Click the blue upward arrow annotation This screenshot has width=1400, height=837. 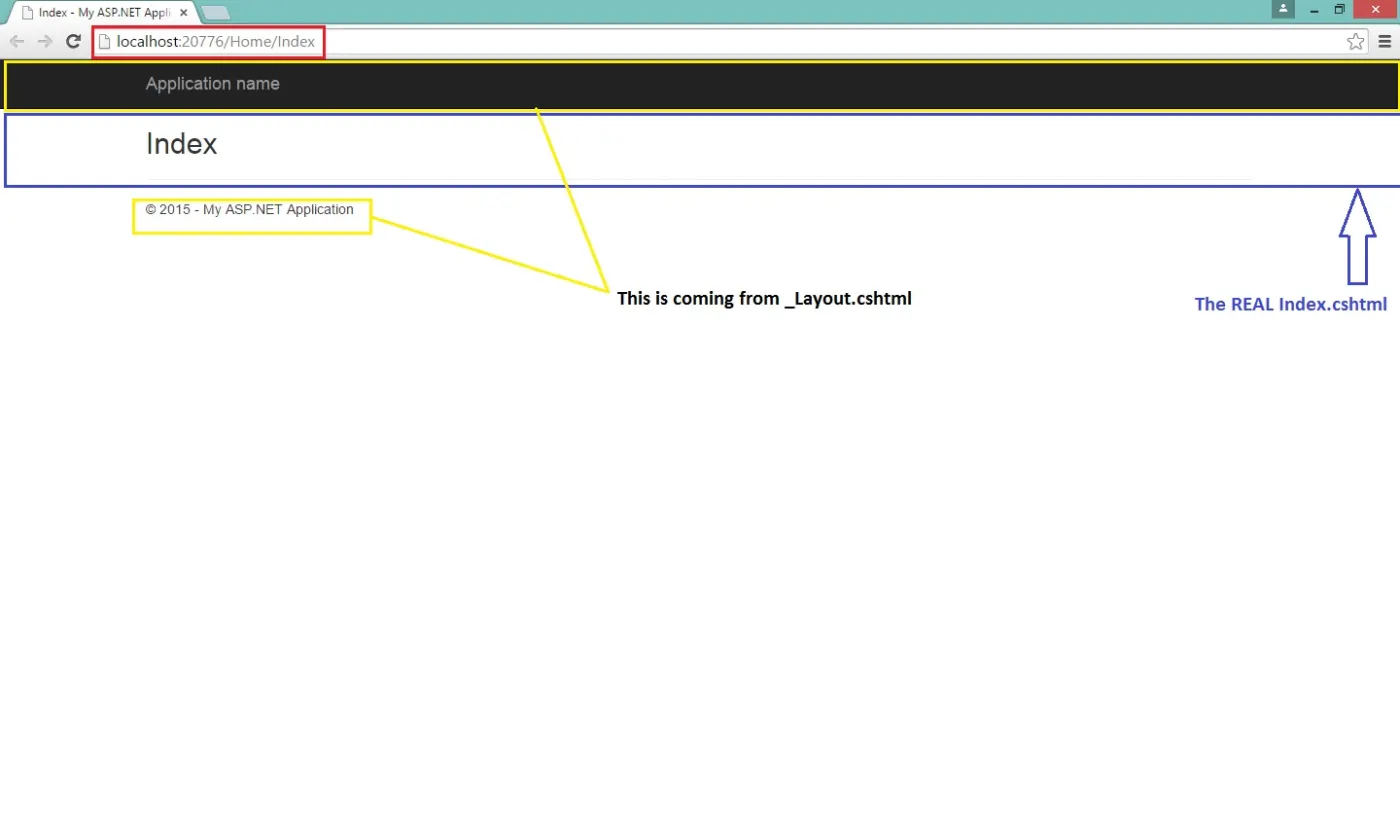pyautogui.click(x=1357, y=236)
